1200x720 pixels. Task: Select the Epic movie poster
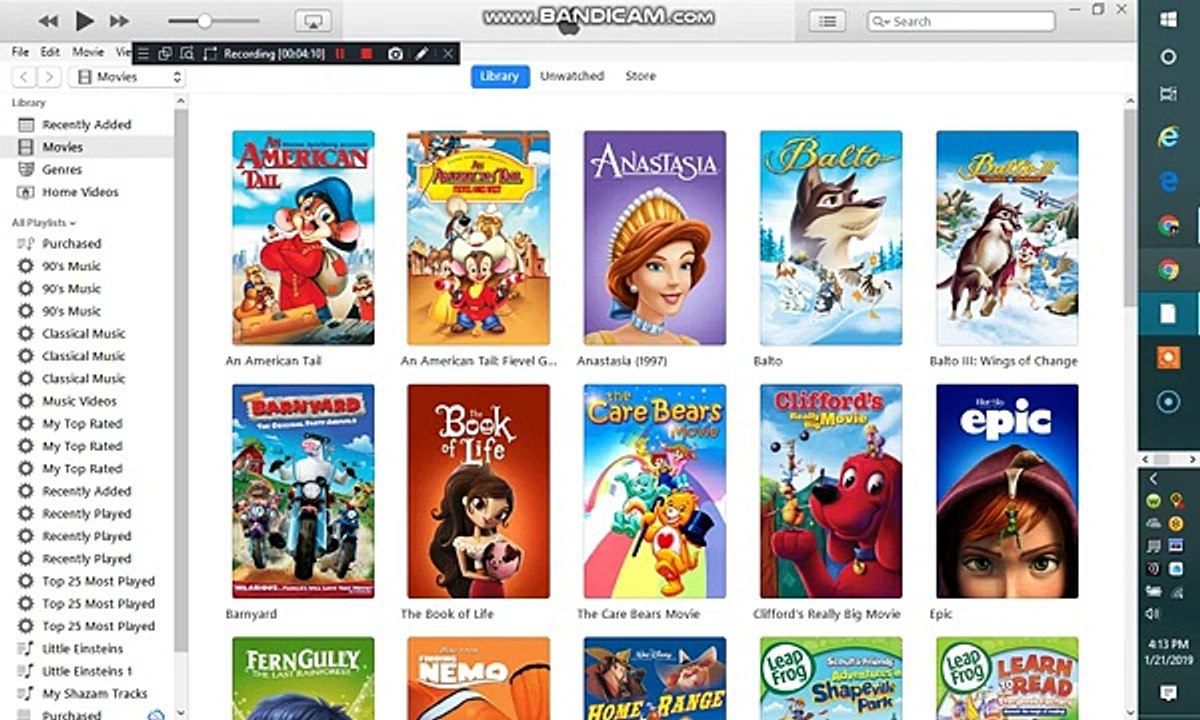pyautogui.click(x=1007, y=491)
